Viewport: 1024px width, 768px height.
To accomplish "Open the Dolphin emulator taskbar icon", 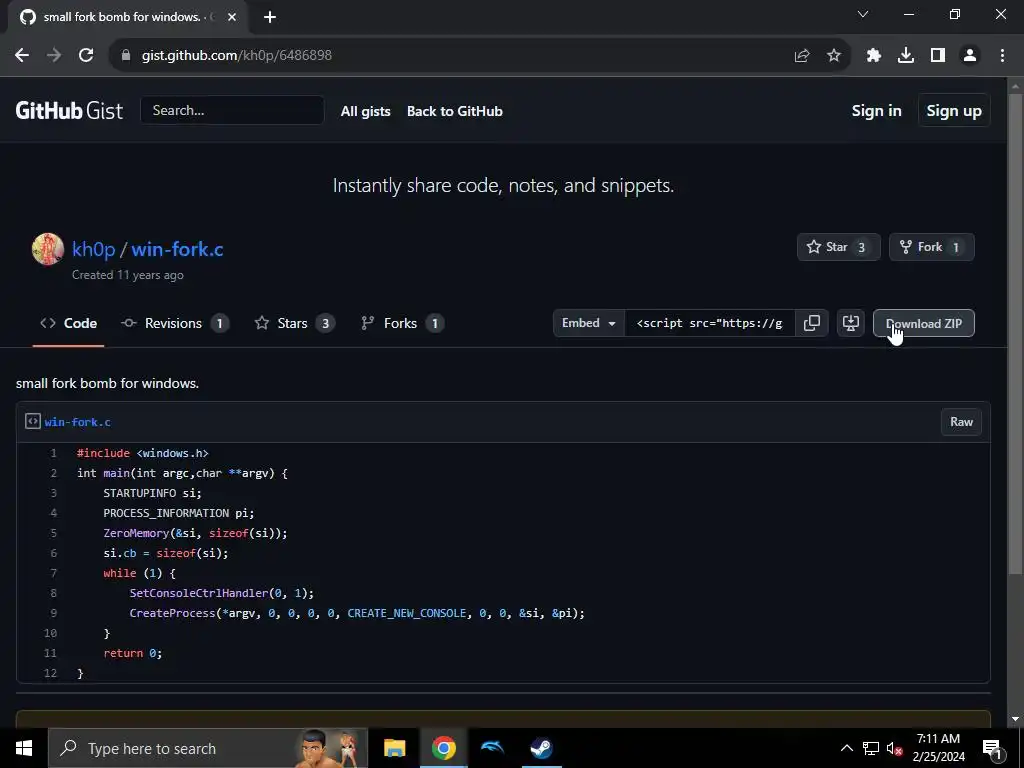I will 492,748.
